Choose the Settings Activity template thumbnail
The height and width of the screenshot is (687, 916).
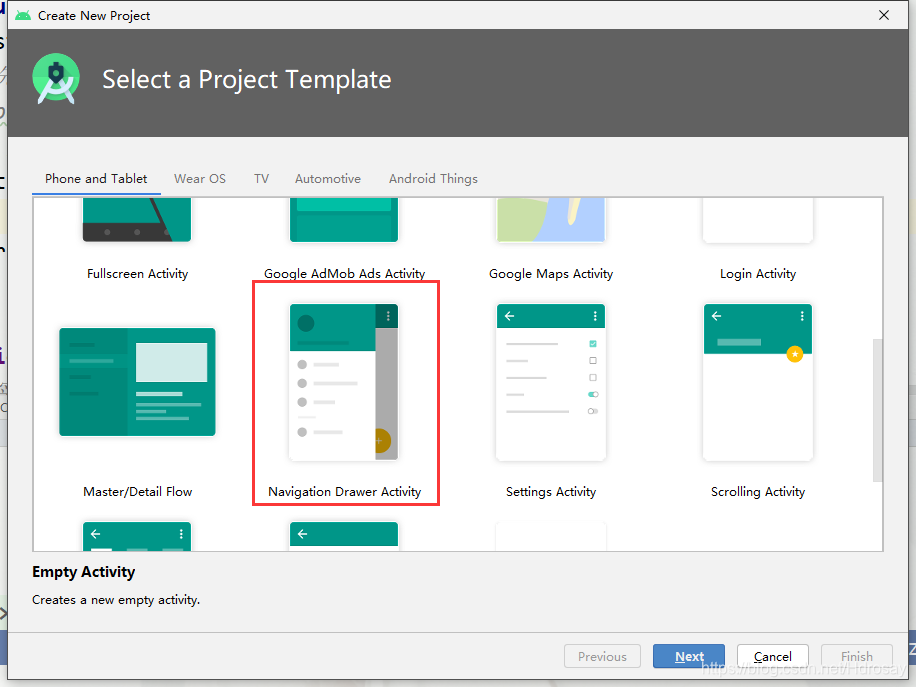pos(551,382)
